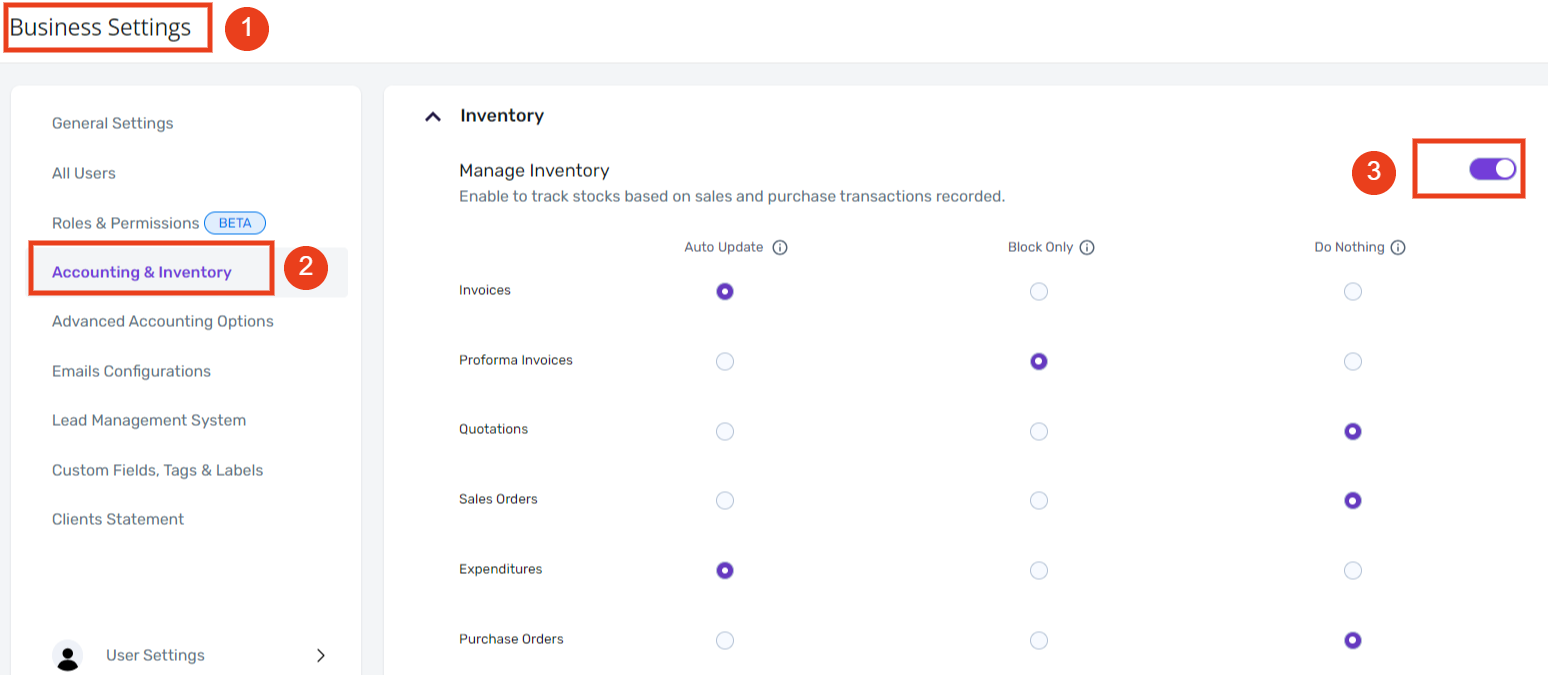This screenshot has height=675, width=1548.
Task: Disable the Manage Inventory toggle
Action: [x=1492, y=169]
